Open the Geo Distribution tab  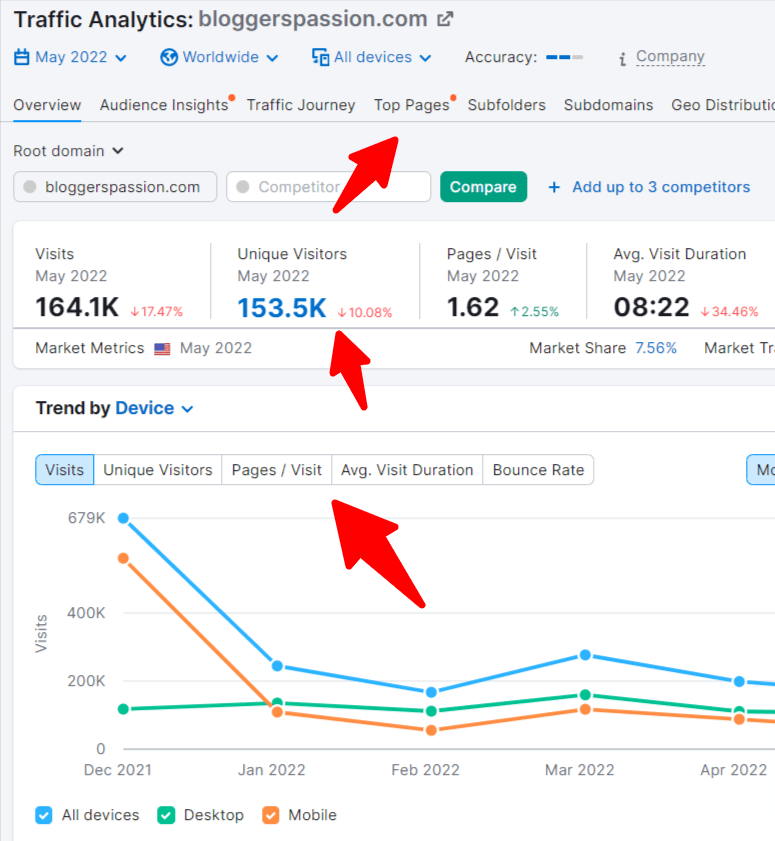pyautogui.click(x=723, y=105)
